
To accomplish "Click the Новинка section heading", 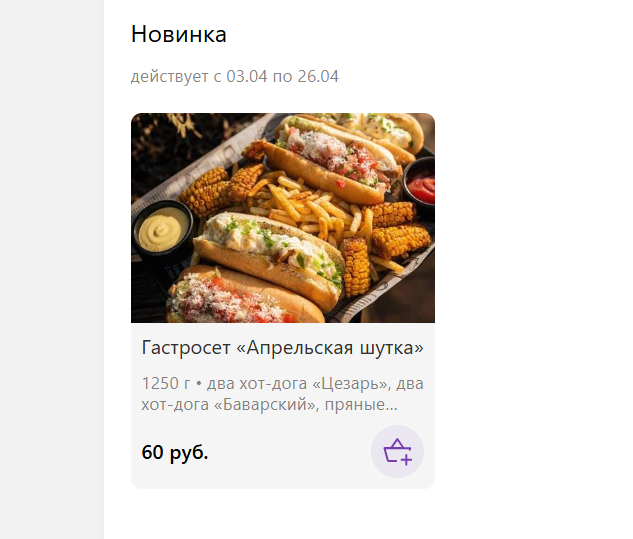I will click(x=178, y=34).
